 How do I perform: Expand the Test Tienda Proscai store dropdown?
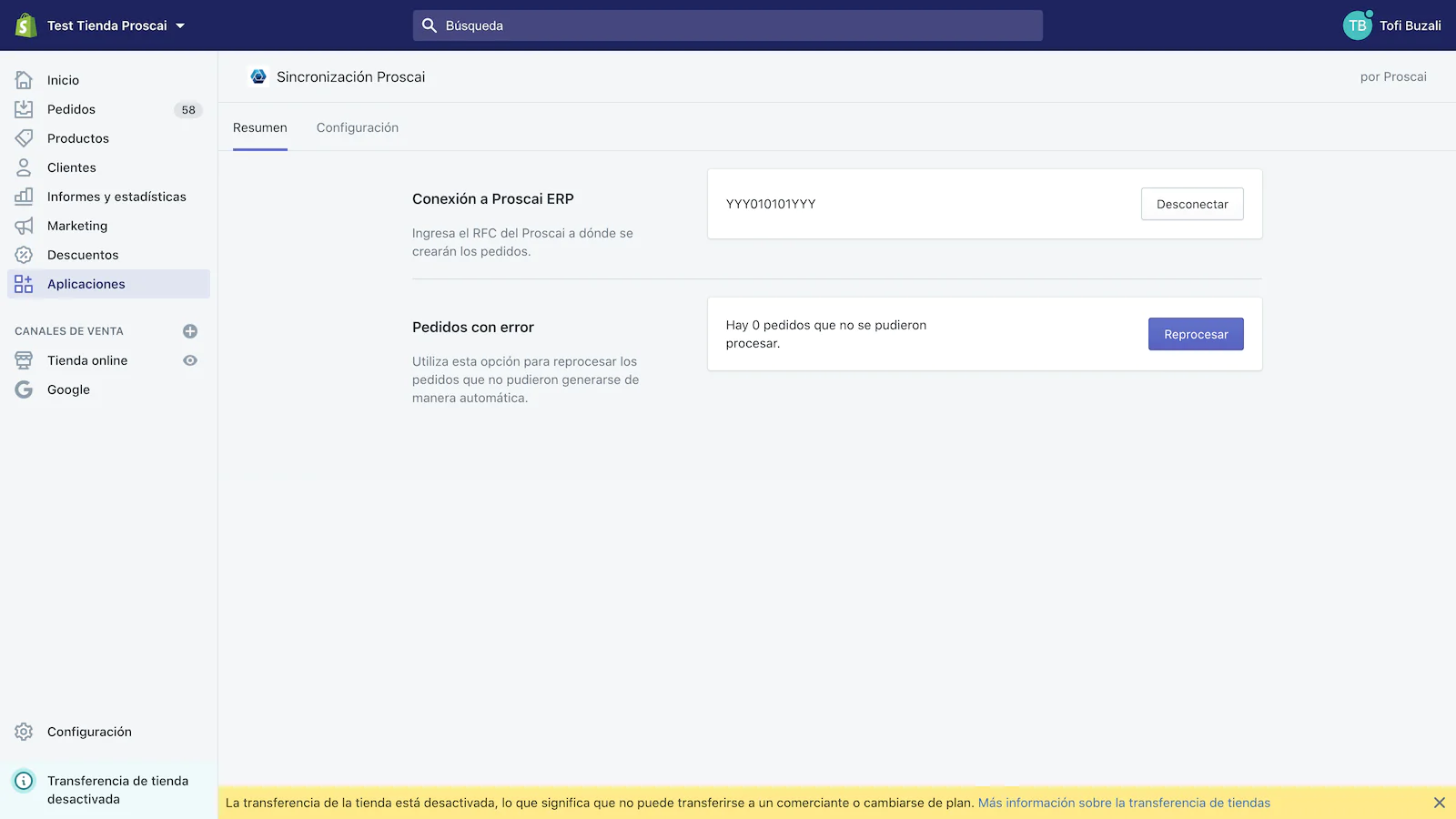pos(180,25)
